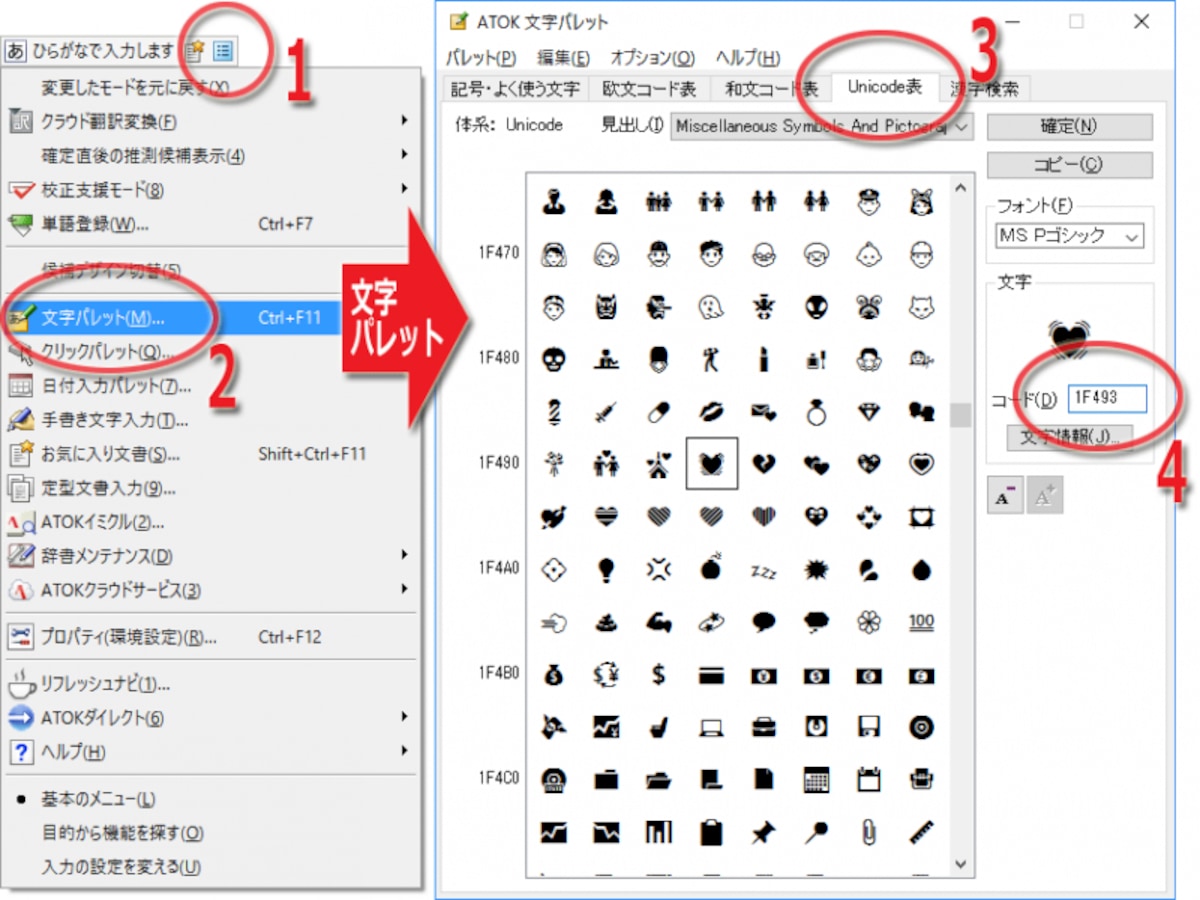This screenshot has height=900, width=1200.
Task: Select the clipboard character
Action: pyautogui.click(x=711, y=831)
